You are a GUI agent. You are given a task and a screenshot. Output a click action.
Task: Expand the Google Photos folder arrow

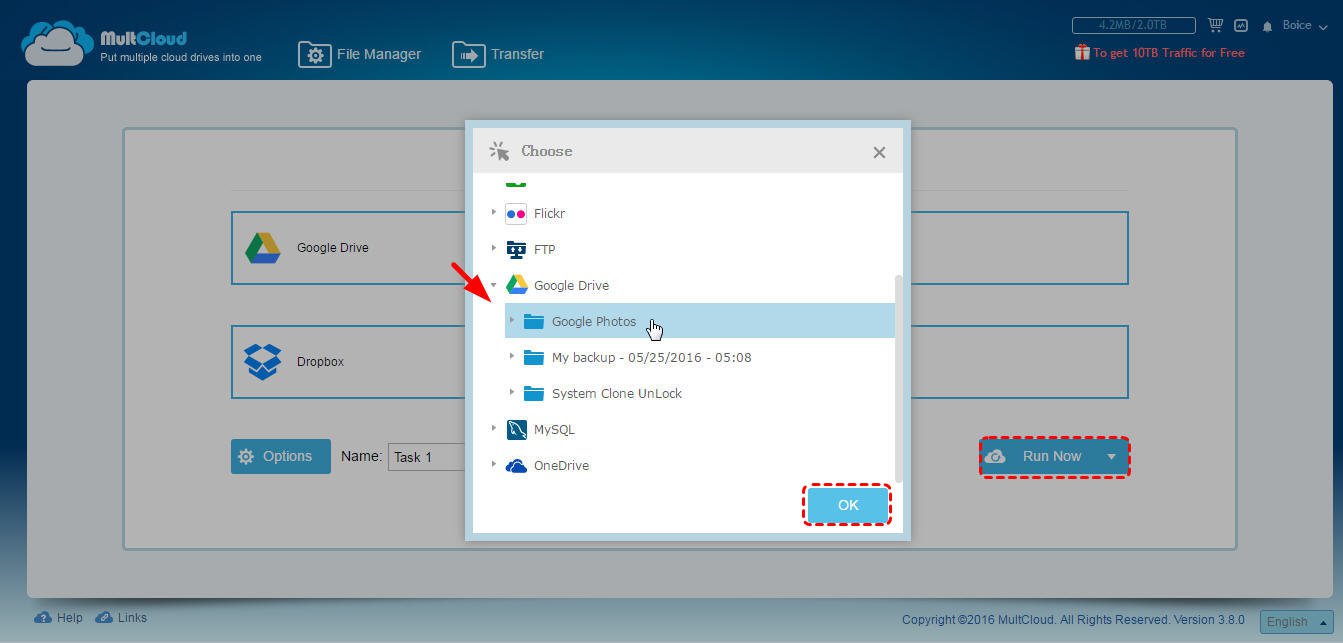511,321
